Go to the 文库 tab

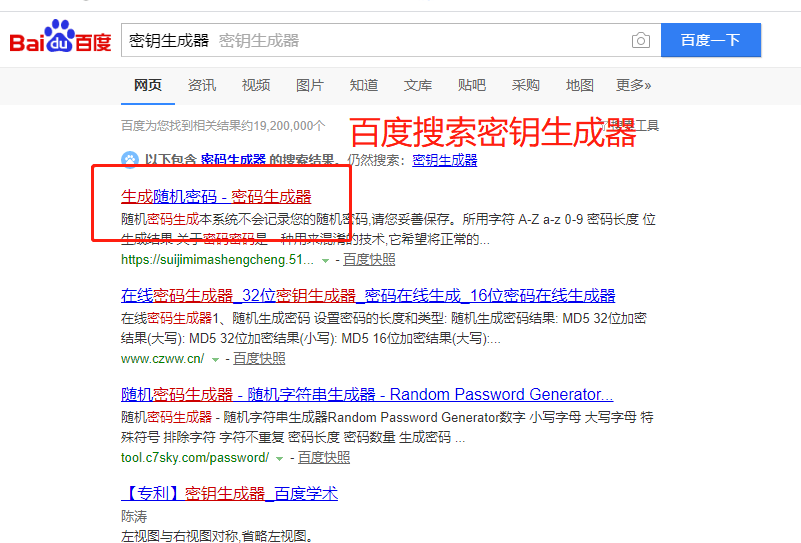click(418, 85)
